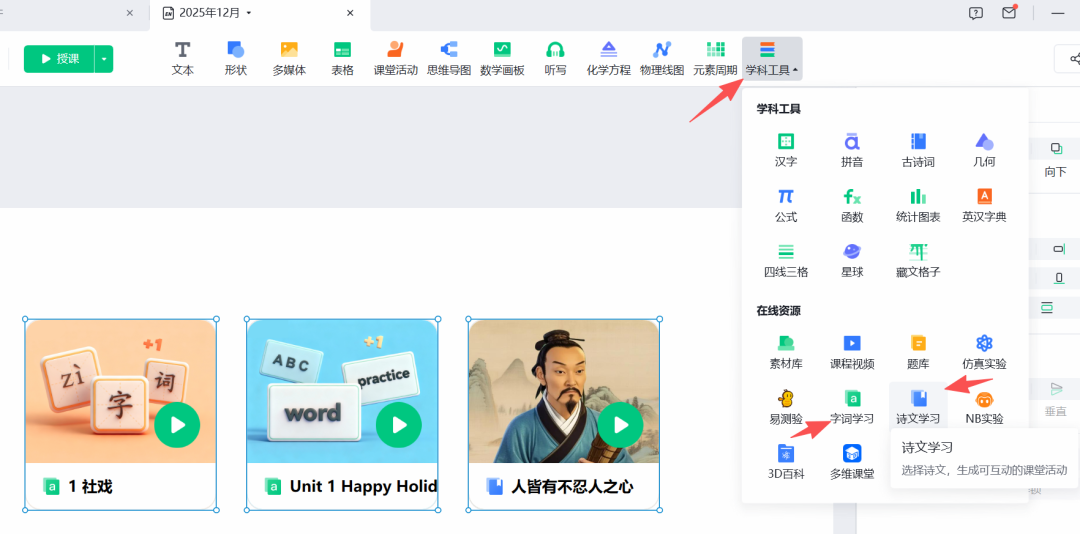The width and height of the screenshot is (1080, 534).
Task: Open 课堂活动 classroom activities
Action: coord(395,59)
